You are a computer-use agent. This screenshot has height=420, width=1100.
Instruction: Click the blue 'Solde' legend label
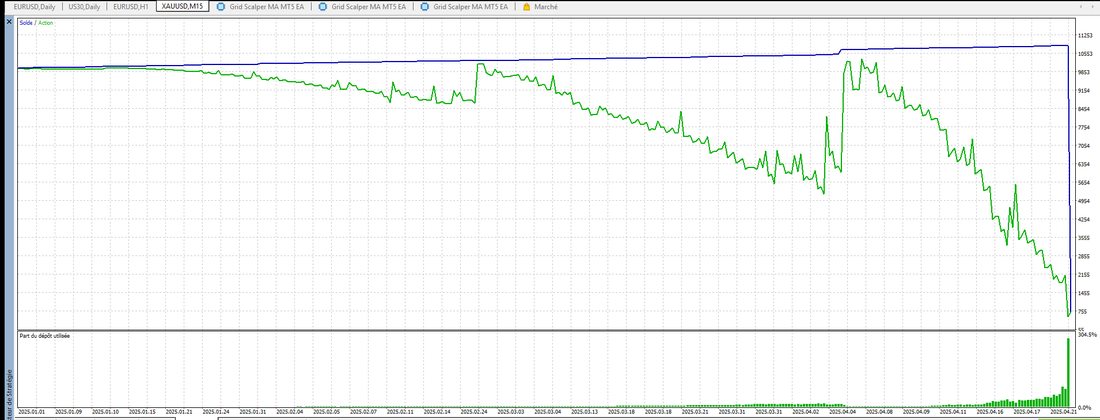click(x=26, y=23)
